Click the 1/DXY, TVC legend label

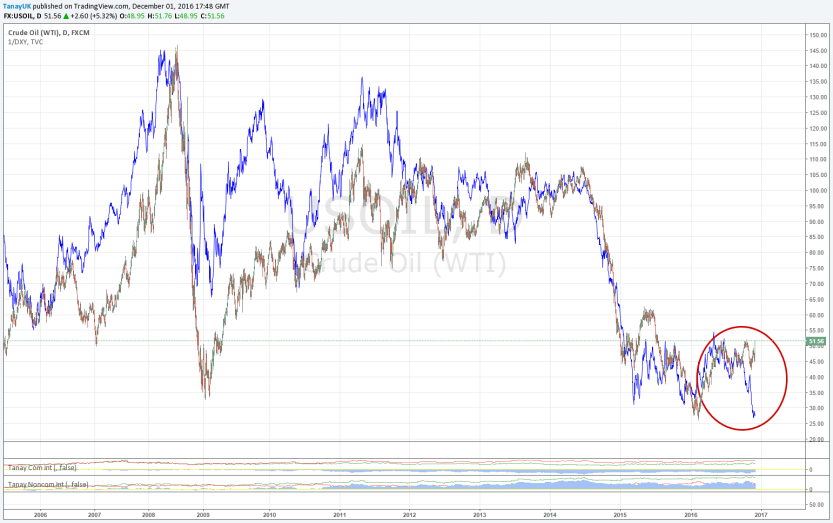pos(26,41)
